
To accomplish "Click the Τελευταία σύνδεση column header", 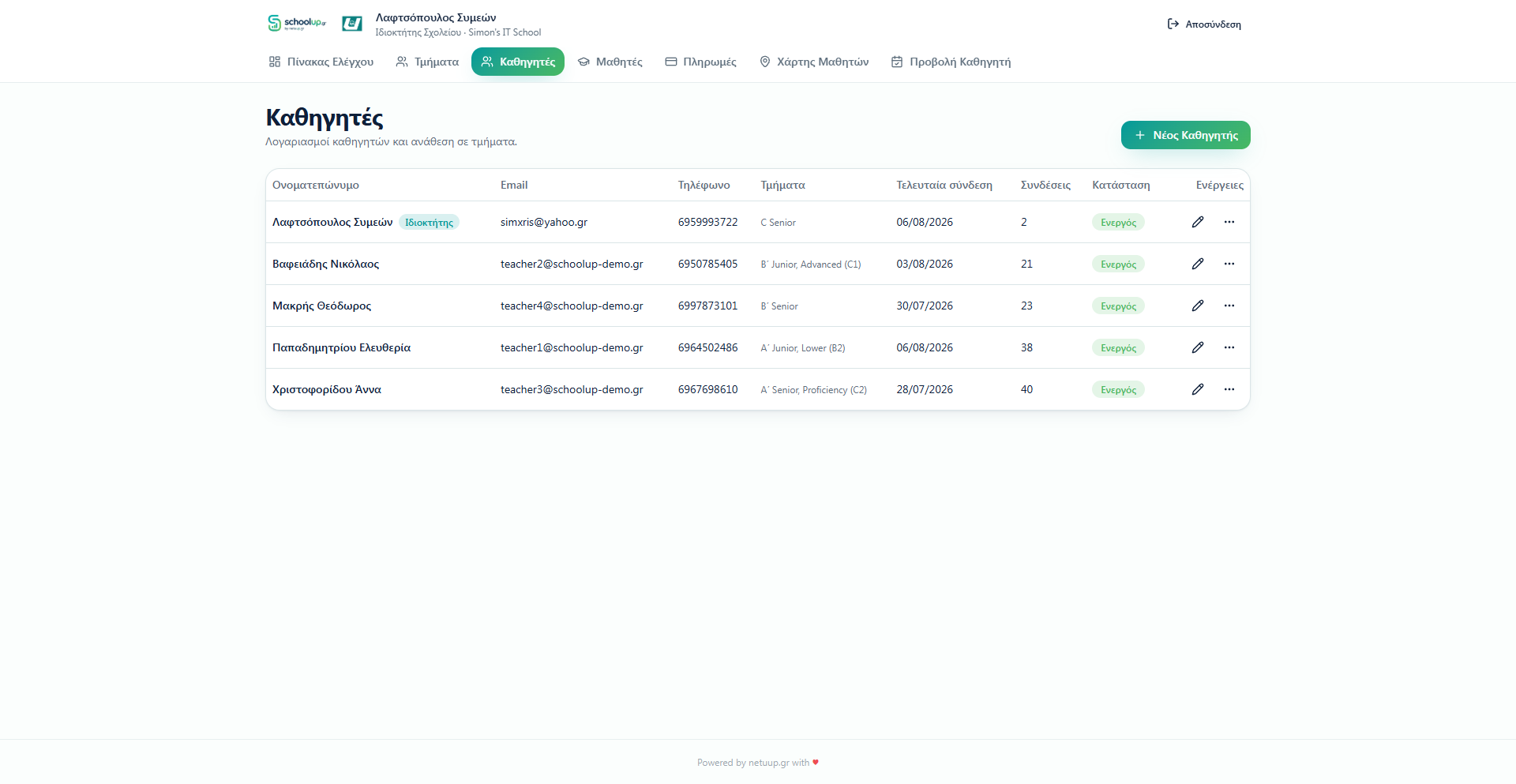I will (x=944, y=185).
